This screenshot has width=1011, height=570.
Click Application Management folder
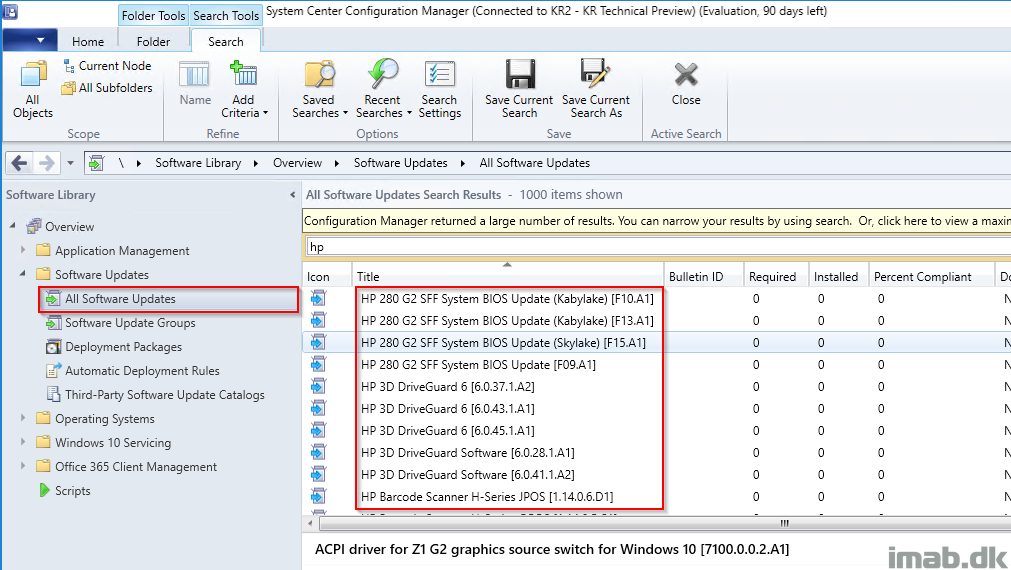[122, 251]
